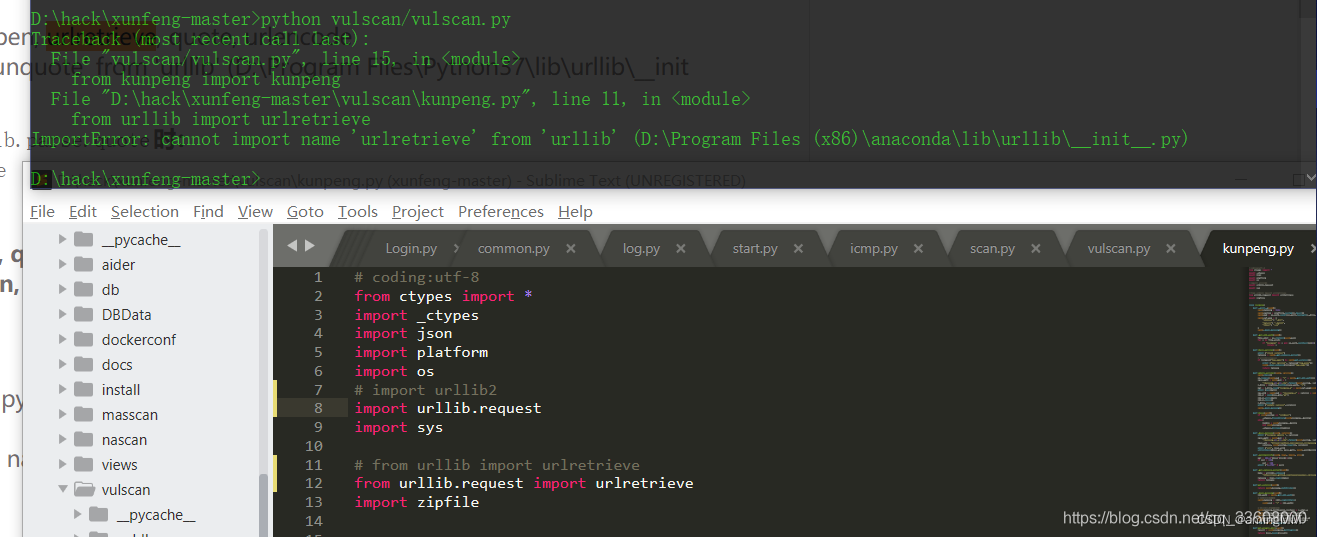Open the Selection menu
Screen dimensions: 1317x537
(x=145, y=211)
